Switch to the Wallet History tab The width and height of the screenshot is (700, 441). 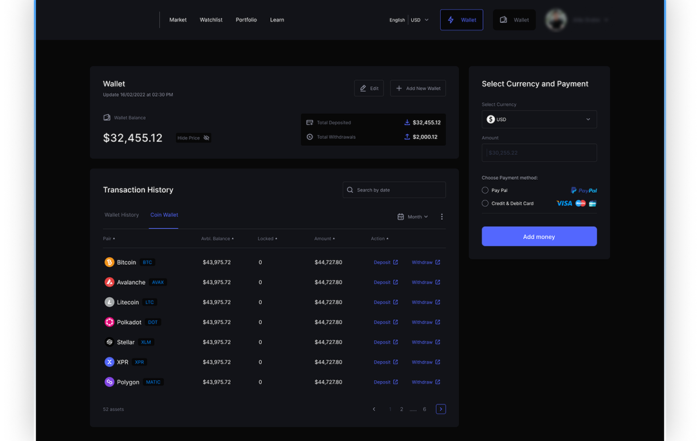point(122,215)
